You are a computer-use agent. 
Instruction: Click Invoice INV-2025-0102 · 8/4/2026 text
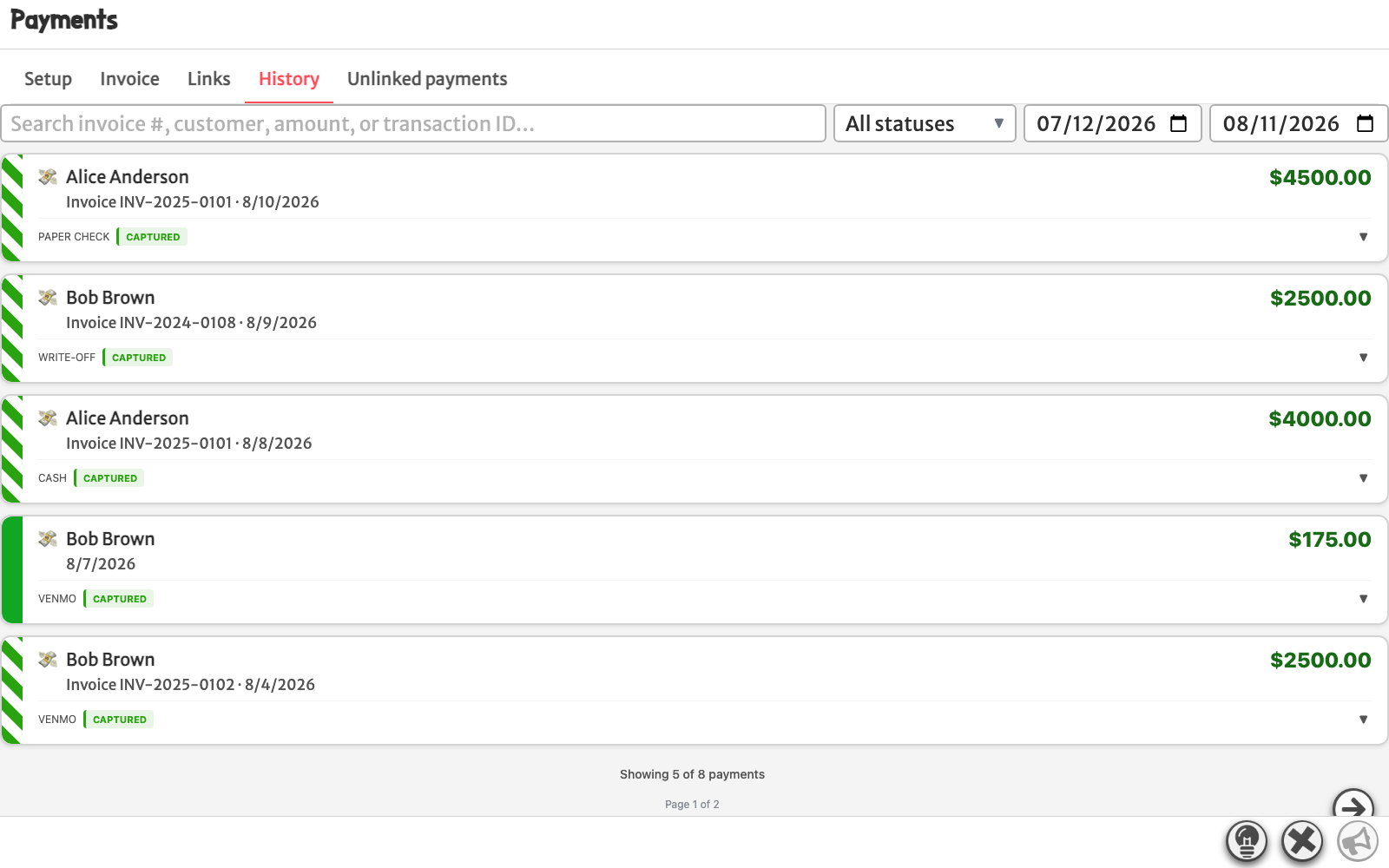[190, 685]
